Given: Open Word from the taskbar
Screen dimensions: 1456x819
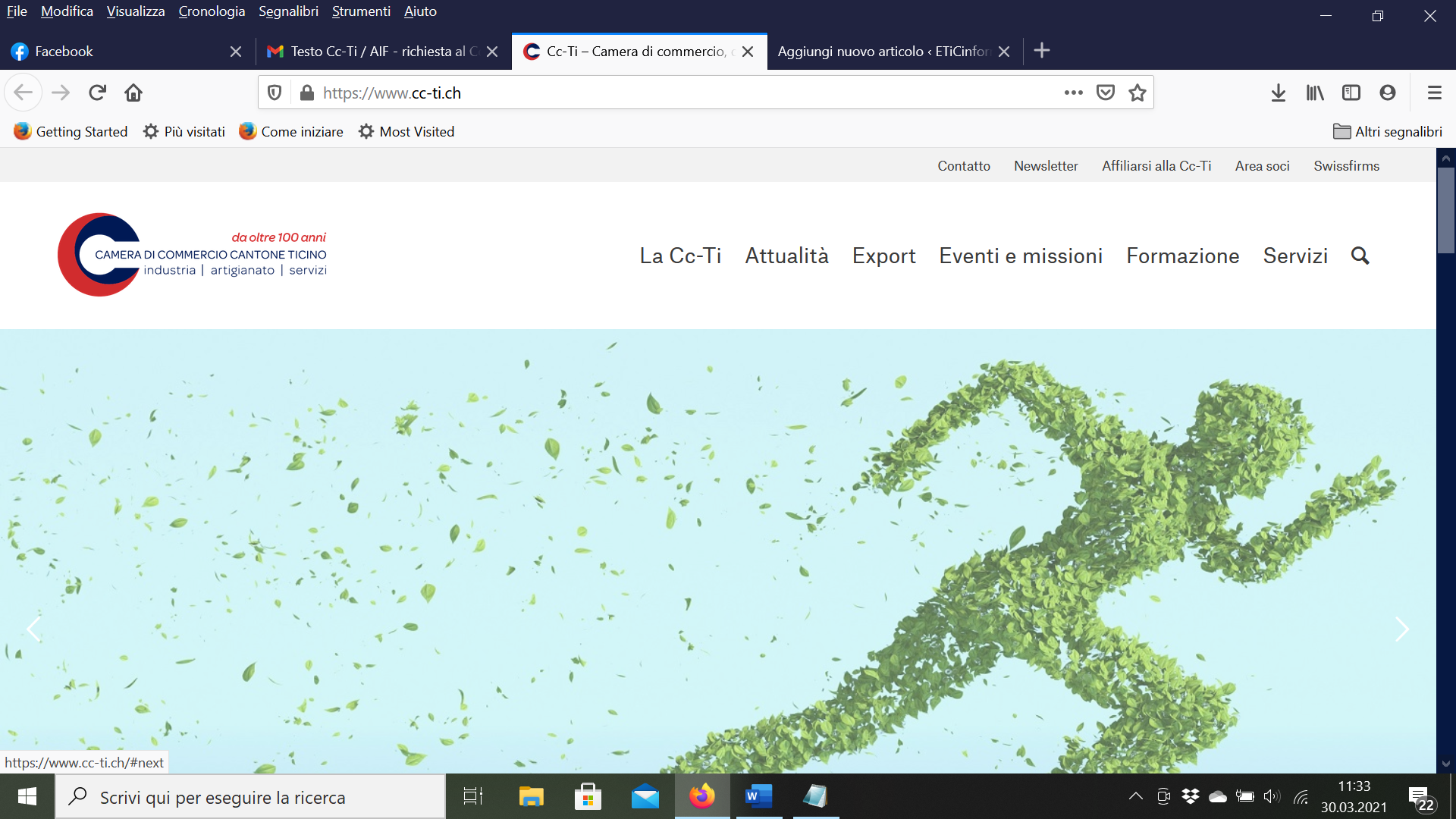Looking at the screenshot, I should 758,796.
